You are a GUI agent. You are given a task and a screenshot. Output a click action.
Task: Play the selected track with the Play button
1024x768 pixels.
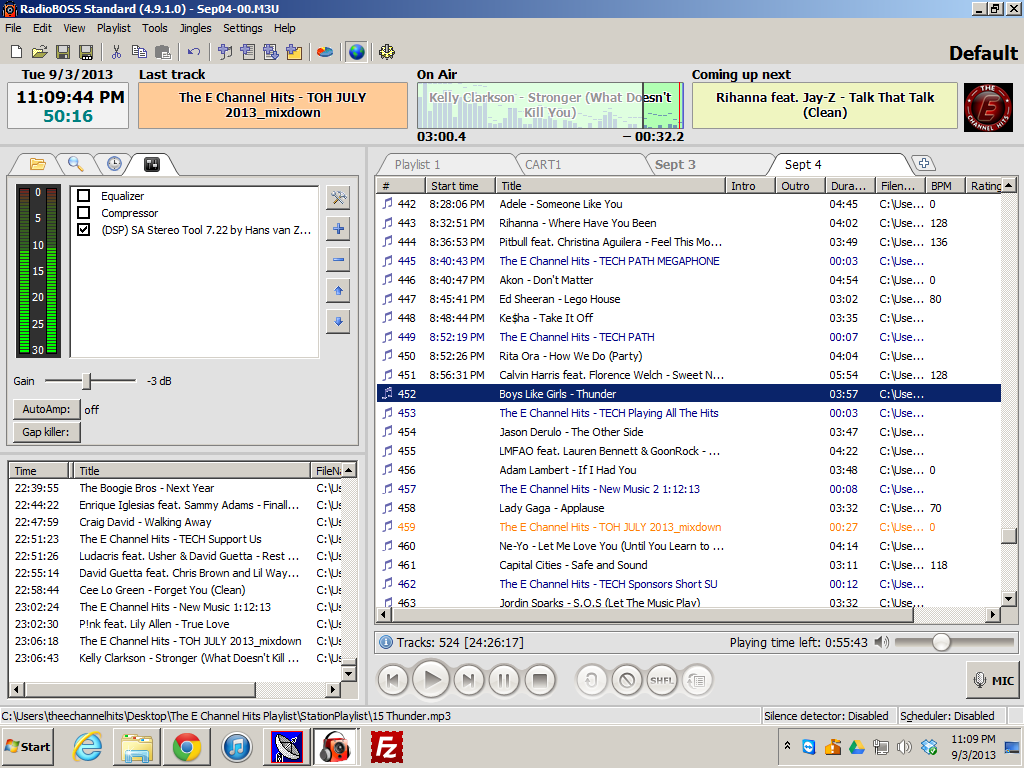tap(432, 680)
